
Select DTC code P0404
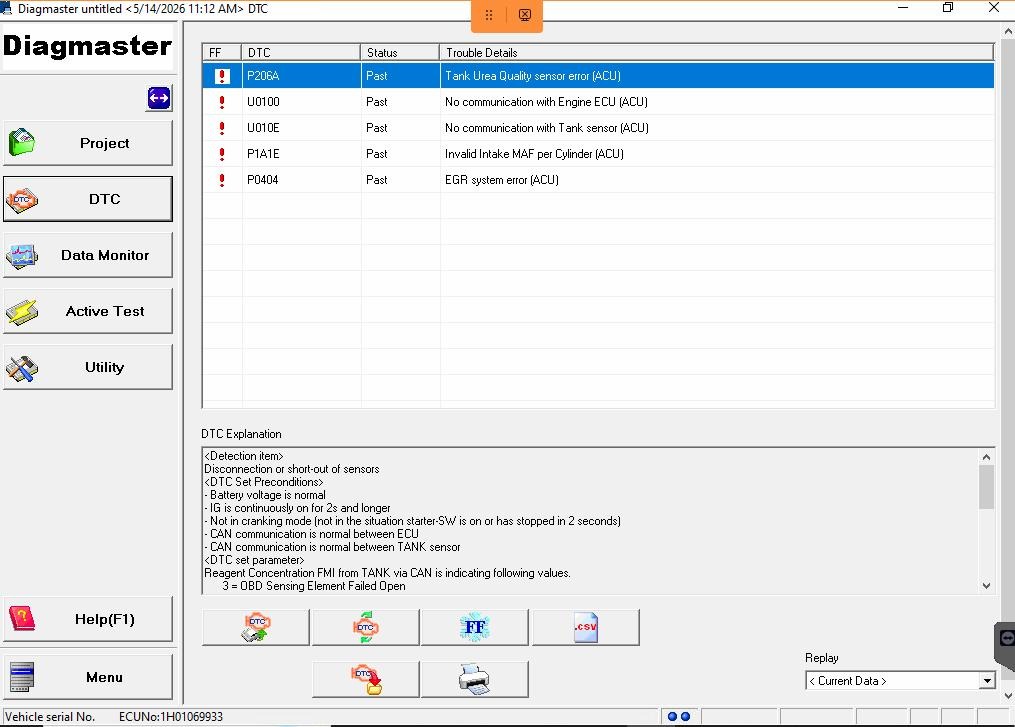pos(262,179)
